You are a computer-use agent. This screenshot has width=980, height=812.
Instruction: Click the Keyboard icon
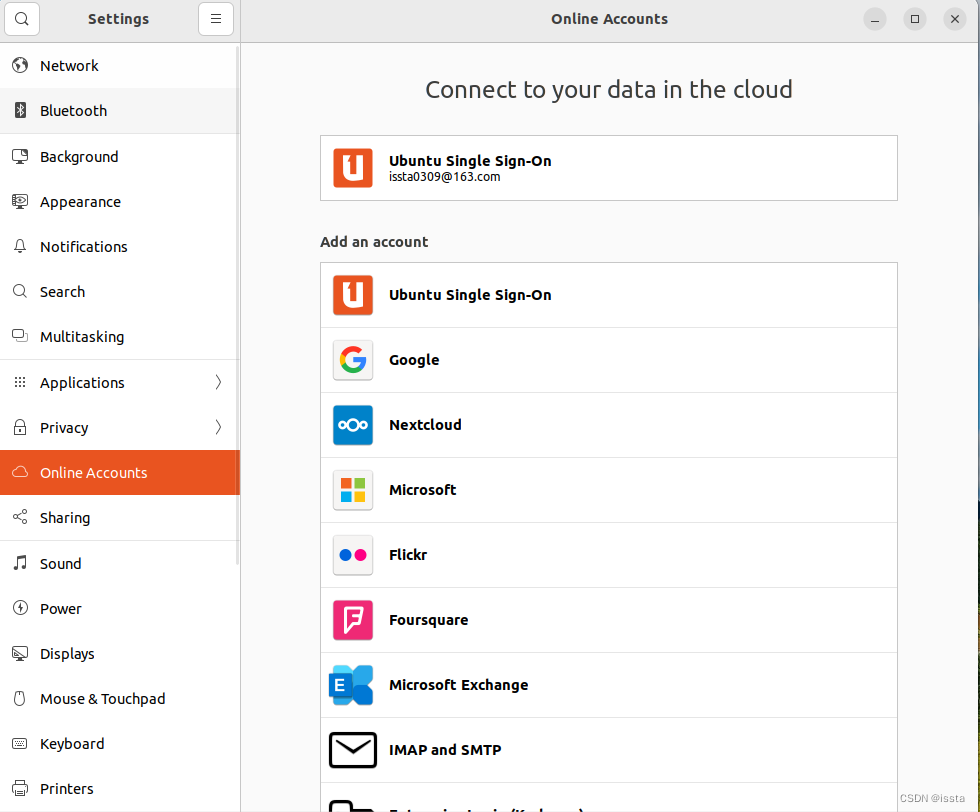(x=20, y=743)
